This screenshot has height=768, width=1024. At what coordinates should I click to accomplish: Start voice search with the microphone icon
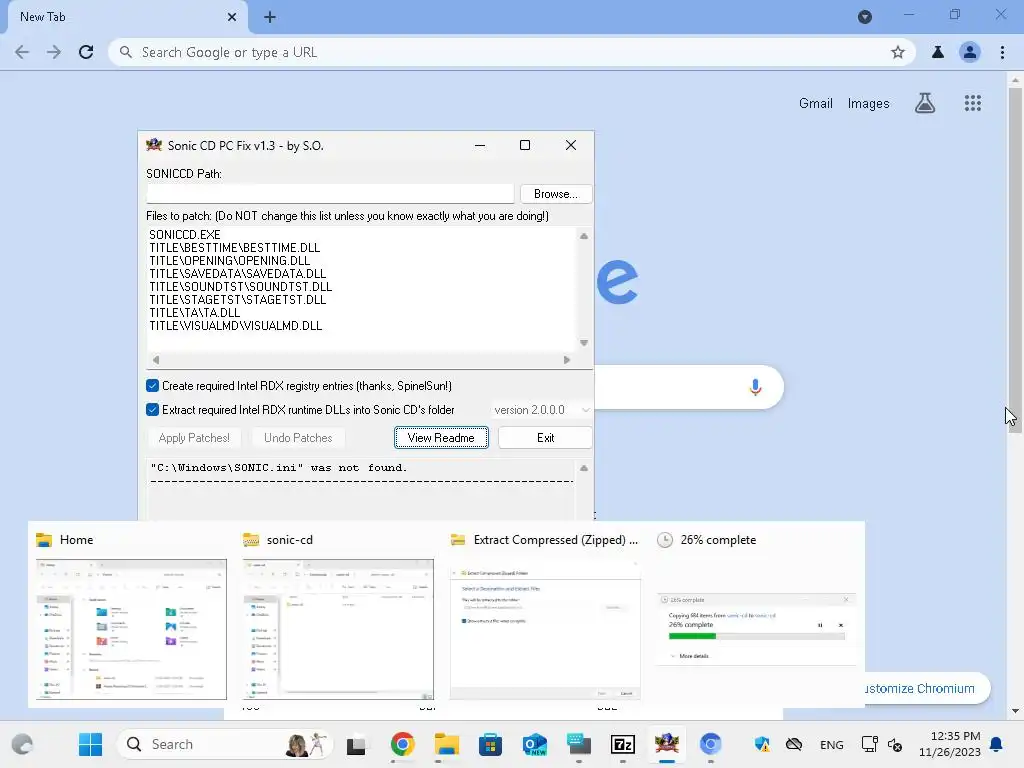755,387
